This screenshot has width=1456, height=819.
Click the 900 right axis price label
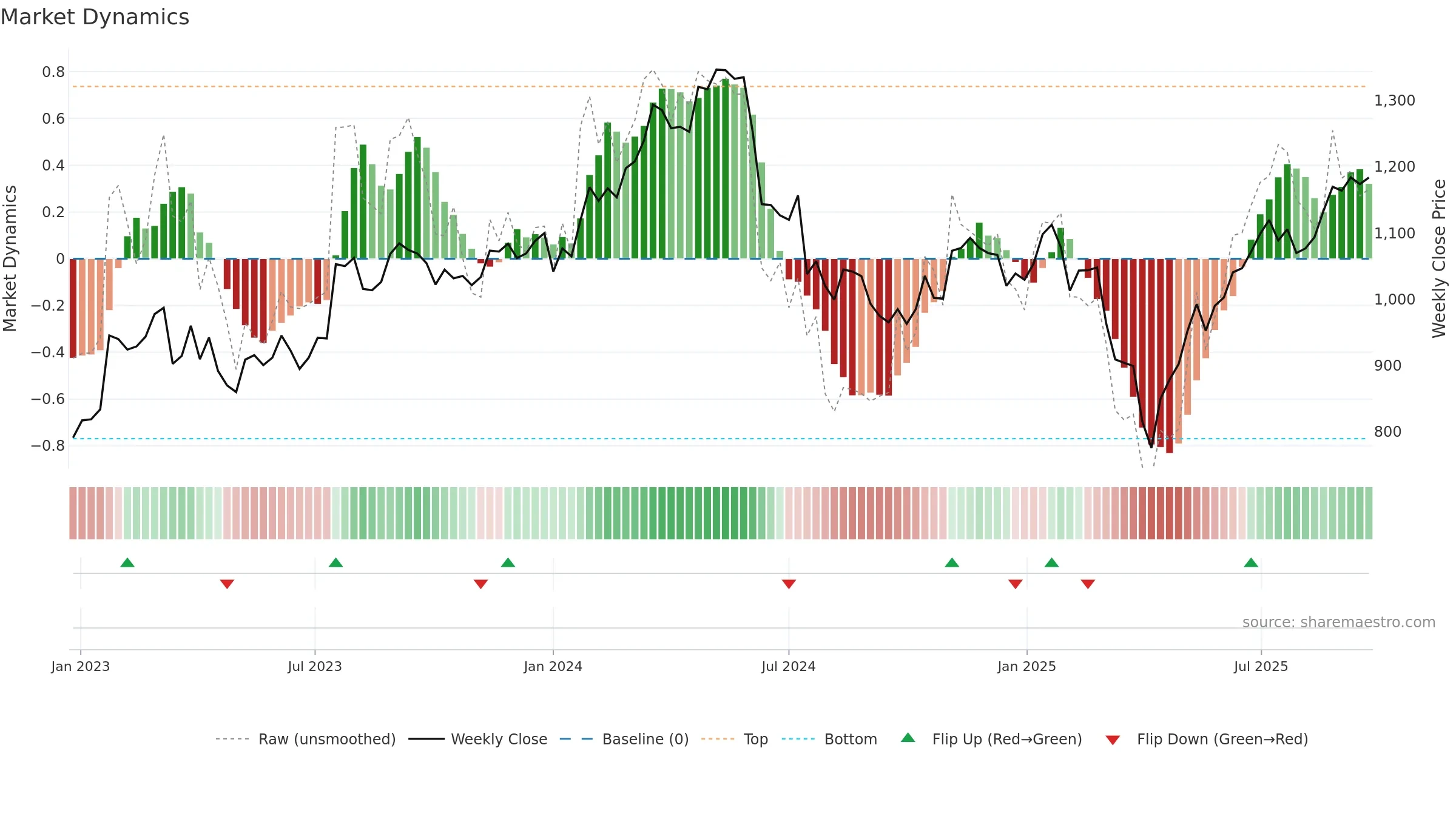1388,365
